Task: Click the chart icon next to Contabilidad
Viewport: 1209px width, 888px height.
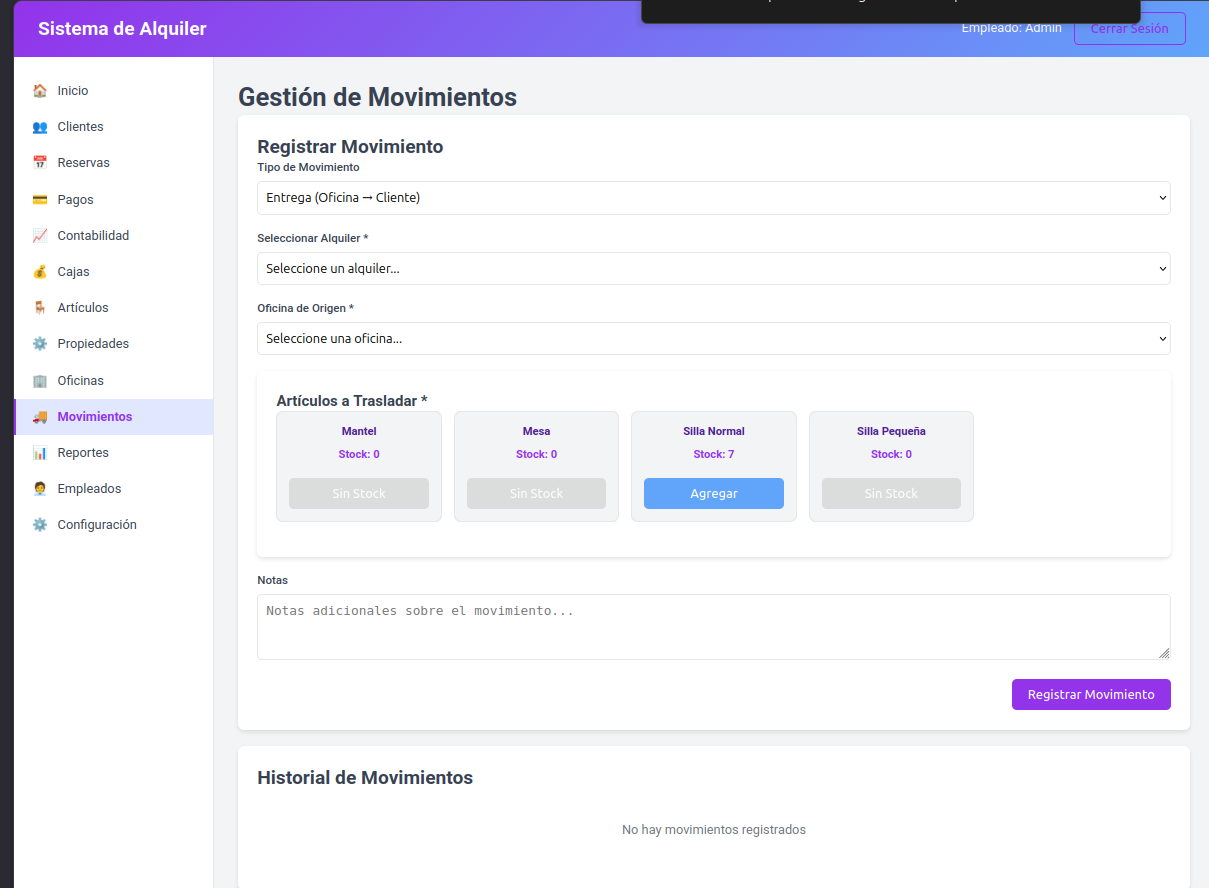Action: click(40, 236)
